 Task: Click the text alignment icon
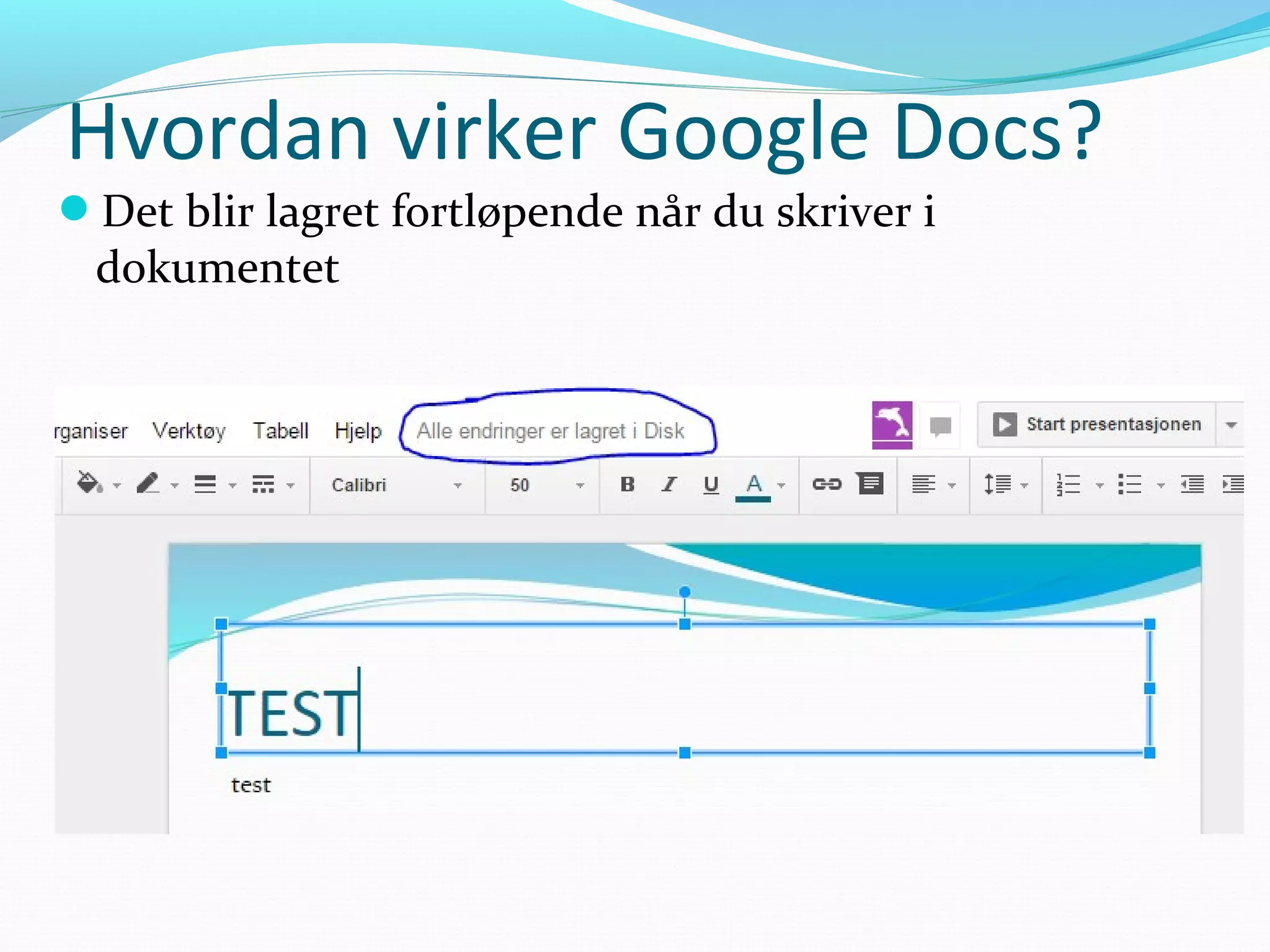tap(923, 484)
